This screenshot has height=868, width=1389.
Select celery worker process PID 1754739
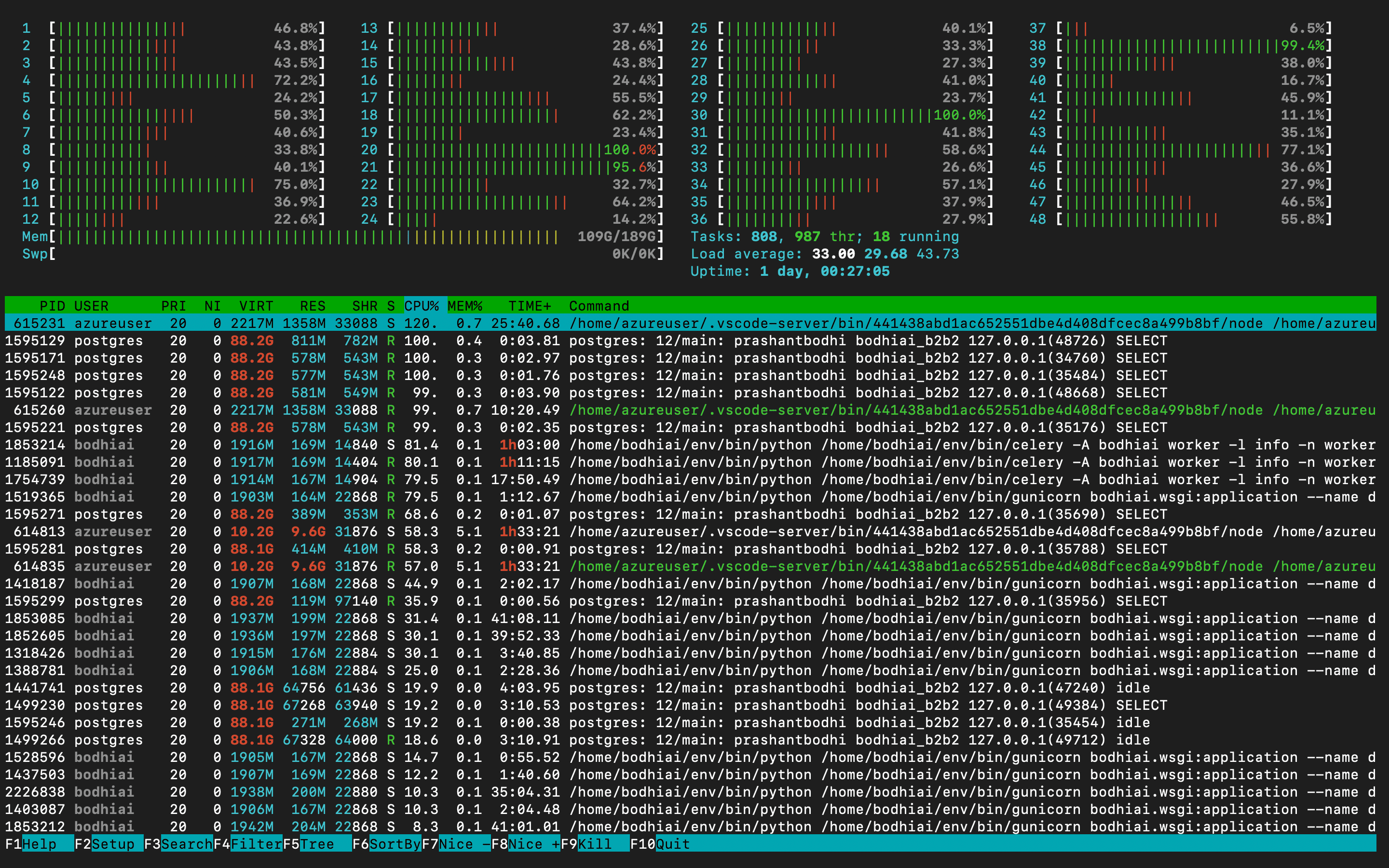click(x=691, y=479)
